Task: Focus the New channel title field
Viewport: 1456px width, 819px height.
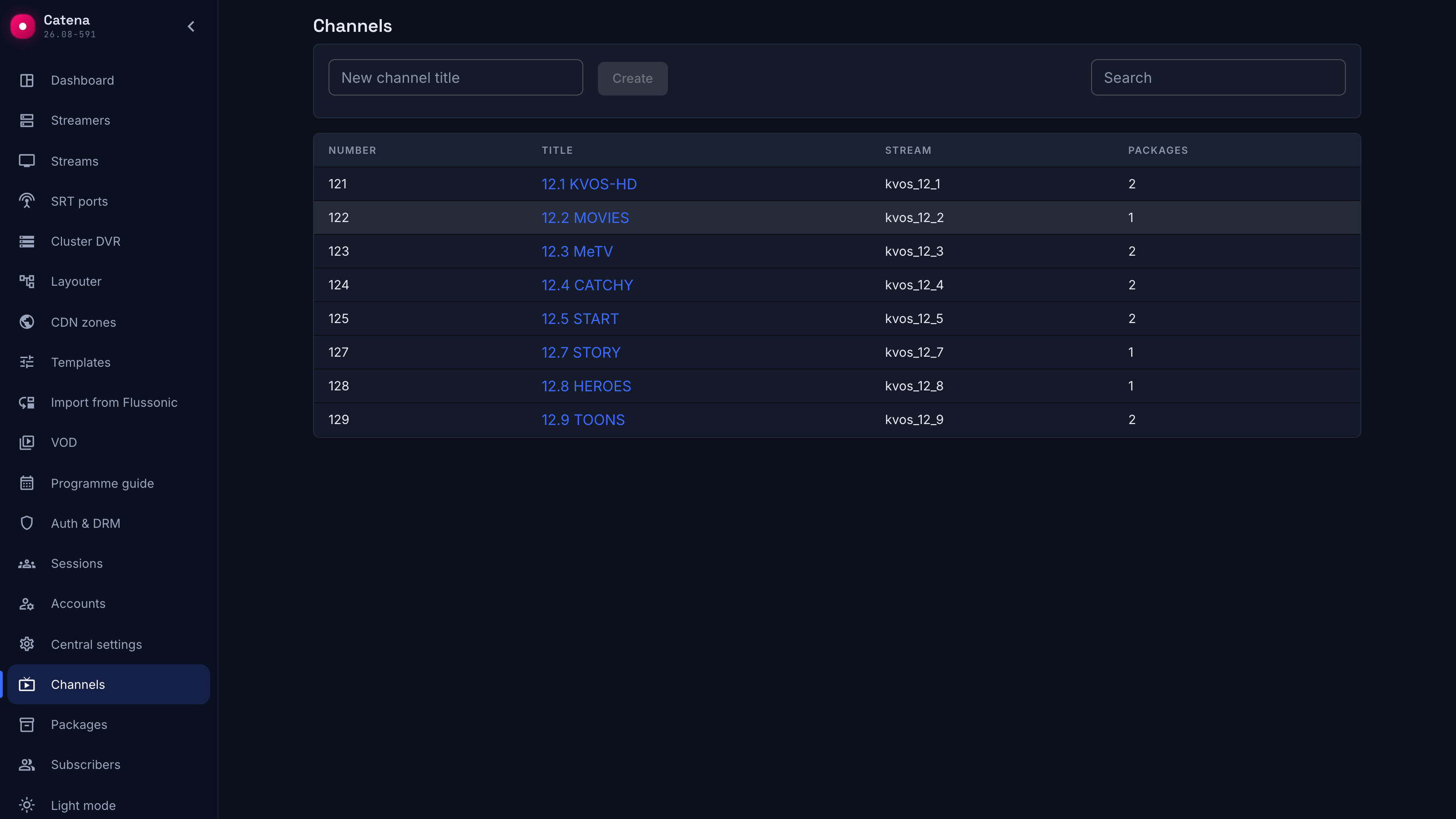Action: [x=455, y=77]
